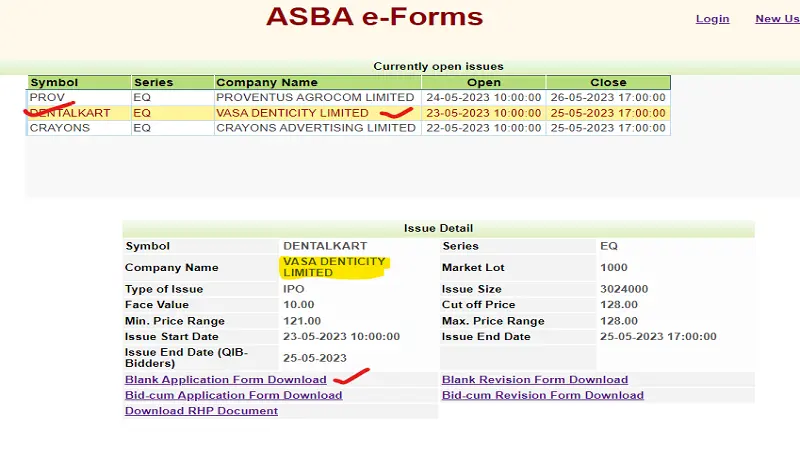Open Blank Revision Form Download link
Image resolution: width=800 pixels, height=450 pixels.
(535, 380)
